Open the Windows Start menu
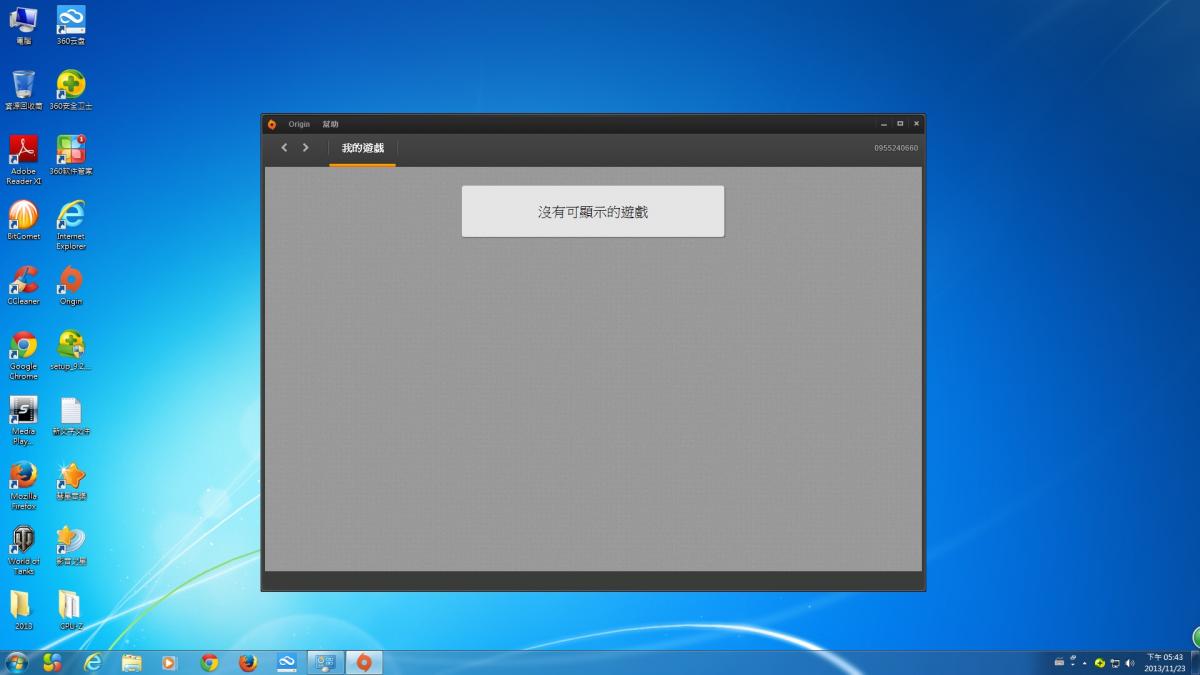This screenshot has width=1200, height=675. (17, 662)
